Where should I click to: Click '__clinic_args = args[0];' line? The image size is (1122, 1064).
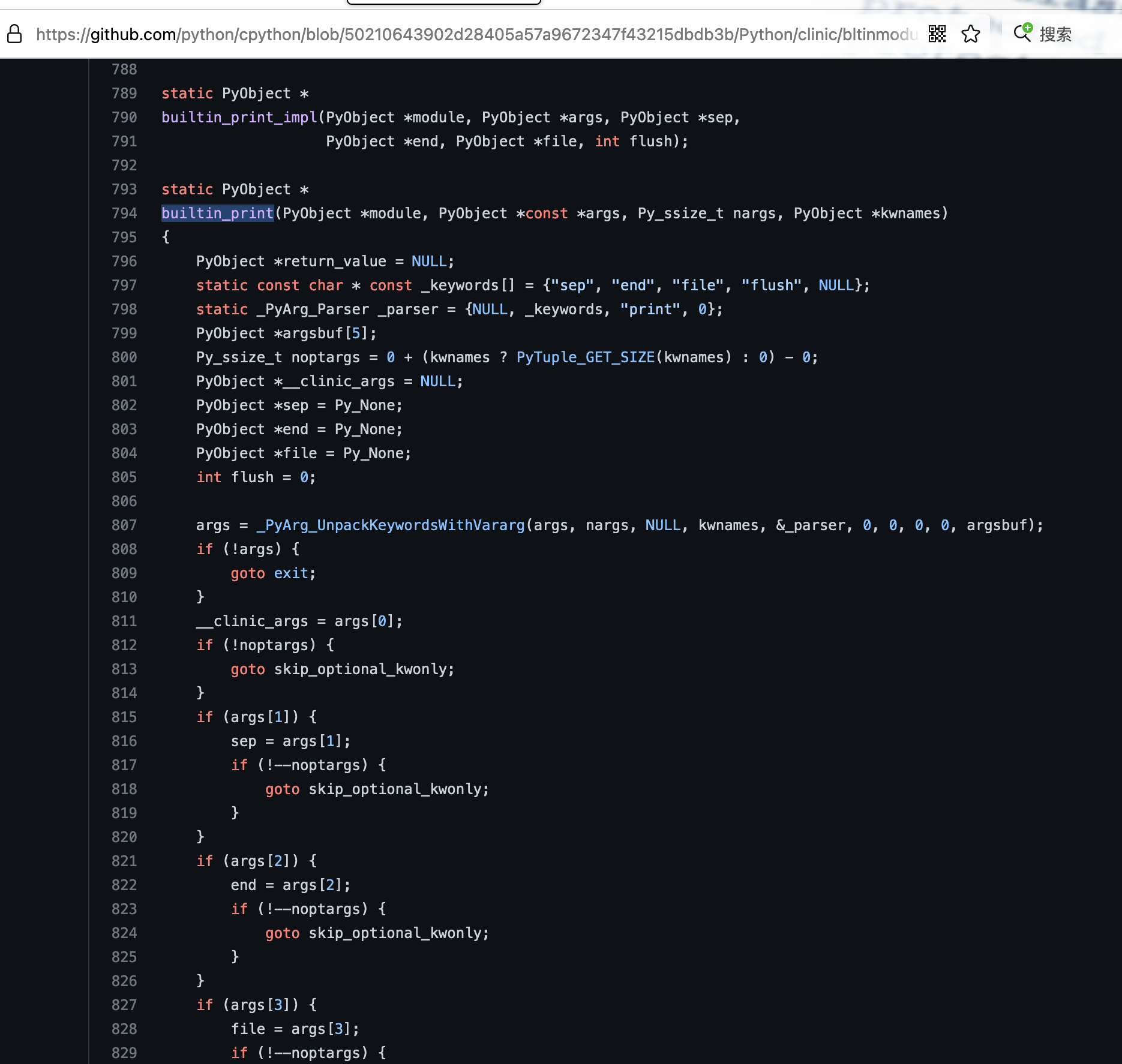(299, 621)
